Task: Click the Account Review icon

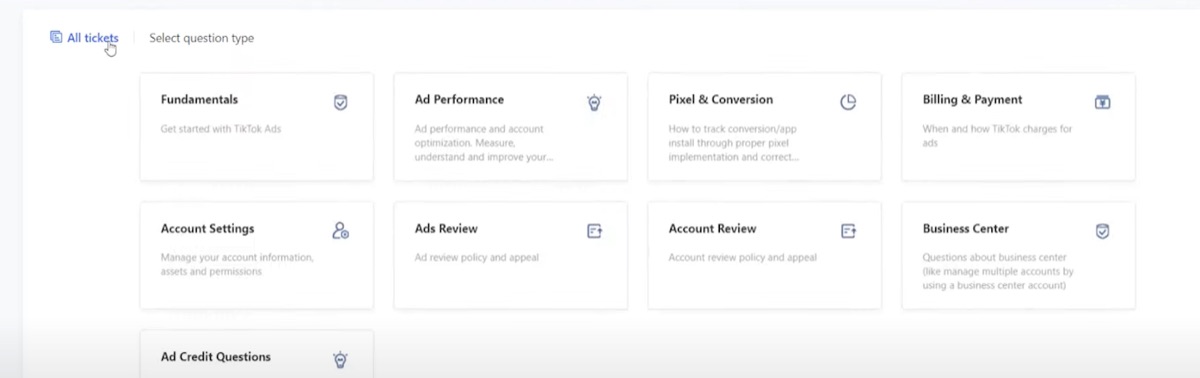Action: (x=848, y=231)
